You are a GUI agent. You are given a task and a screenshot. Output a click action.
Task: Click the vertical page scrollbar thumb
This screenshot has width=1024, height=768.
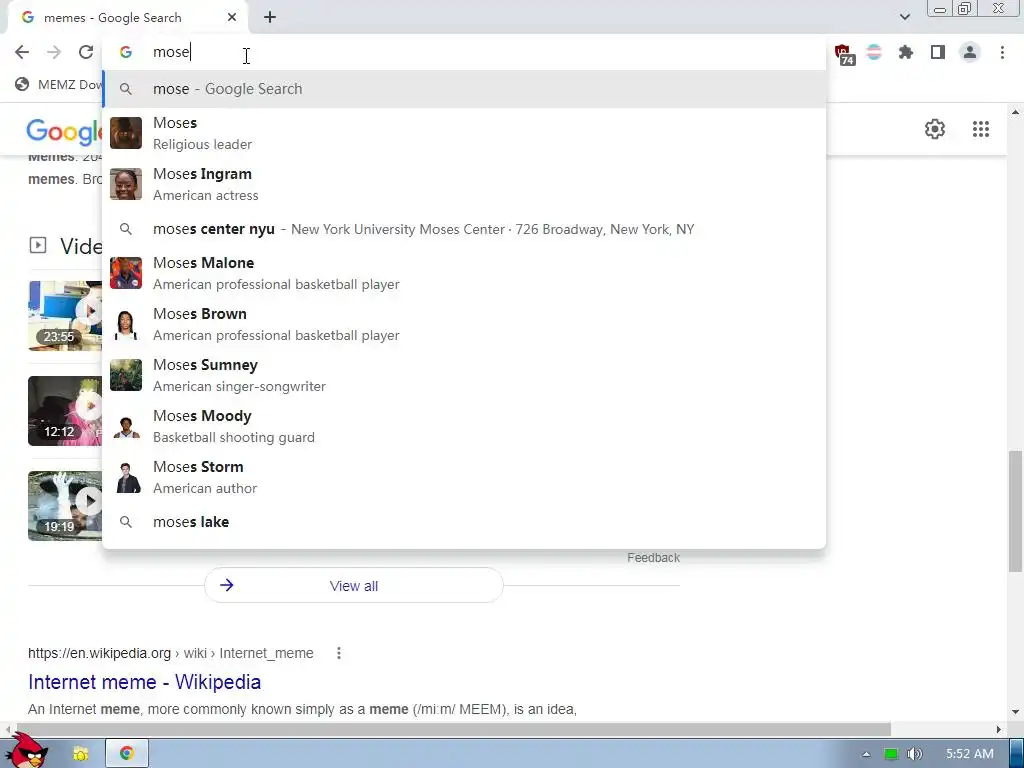1016,511
